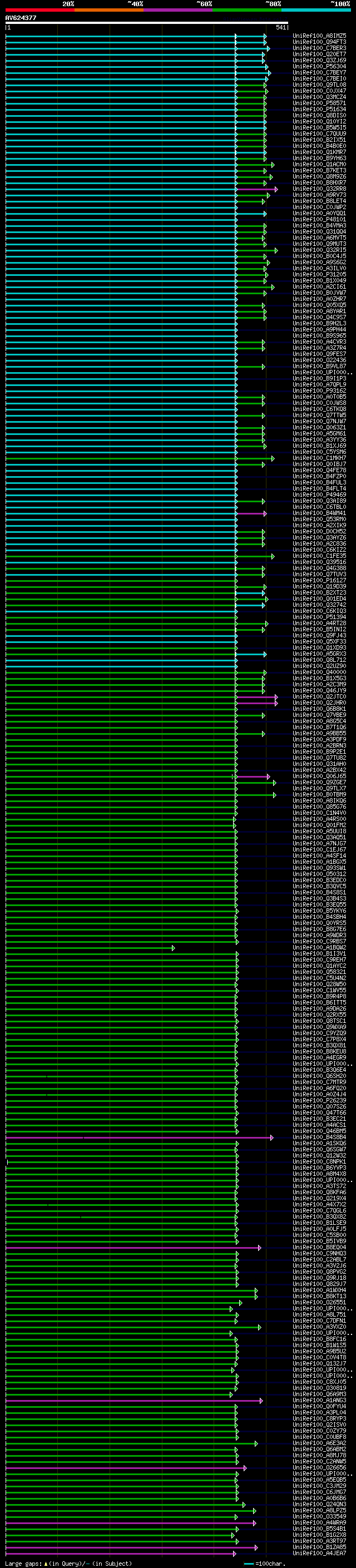Open hit UniRef100_Q85G76
Viewport: 356px width, 1568px height.
tap(319, 807)
